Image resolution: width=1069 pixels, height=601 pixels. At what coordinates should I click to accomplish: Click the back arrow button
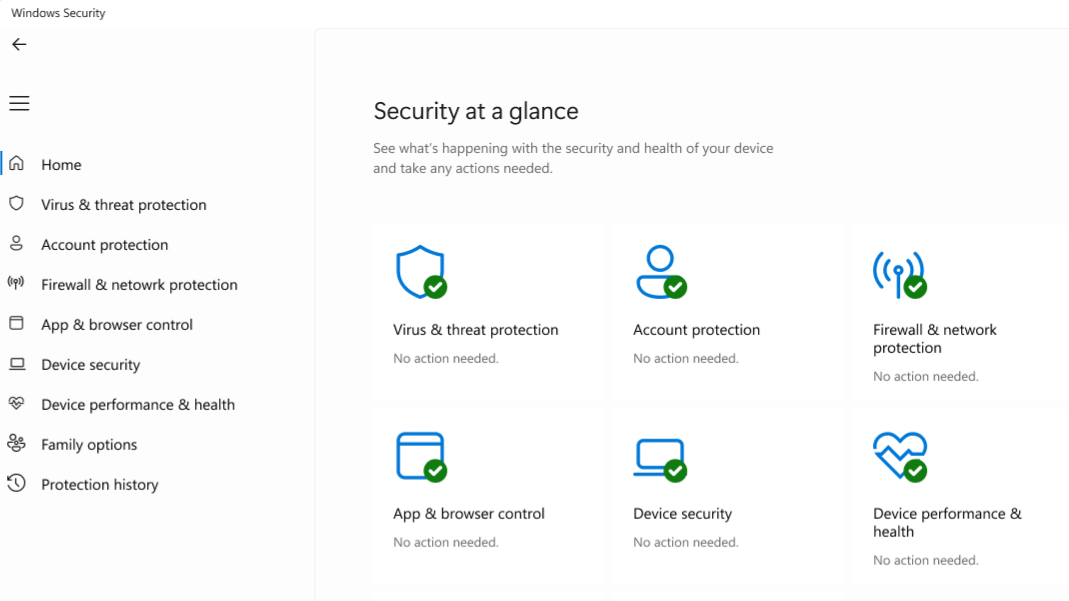(x=19, y=44)
